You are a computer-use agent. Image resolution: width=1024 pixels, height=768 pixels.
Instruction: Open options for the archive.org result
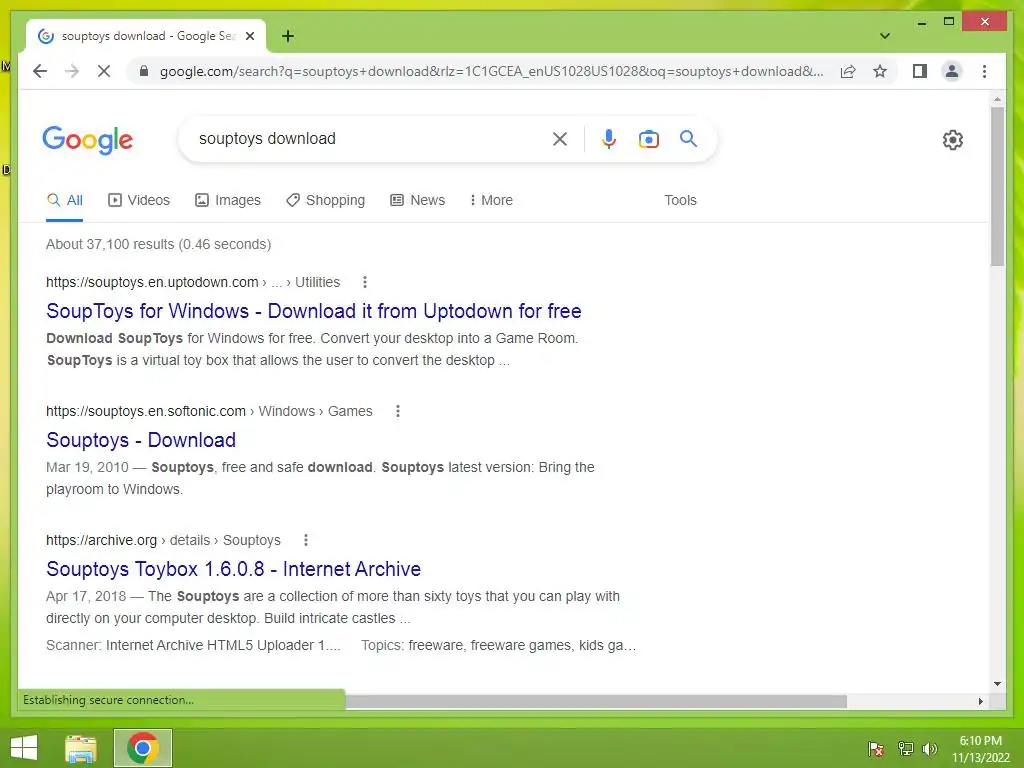(306, 540)
